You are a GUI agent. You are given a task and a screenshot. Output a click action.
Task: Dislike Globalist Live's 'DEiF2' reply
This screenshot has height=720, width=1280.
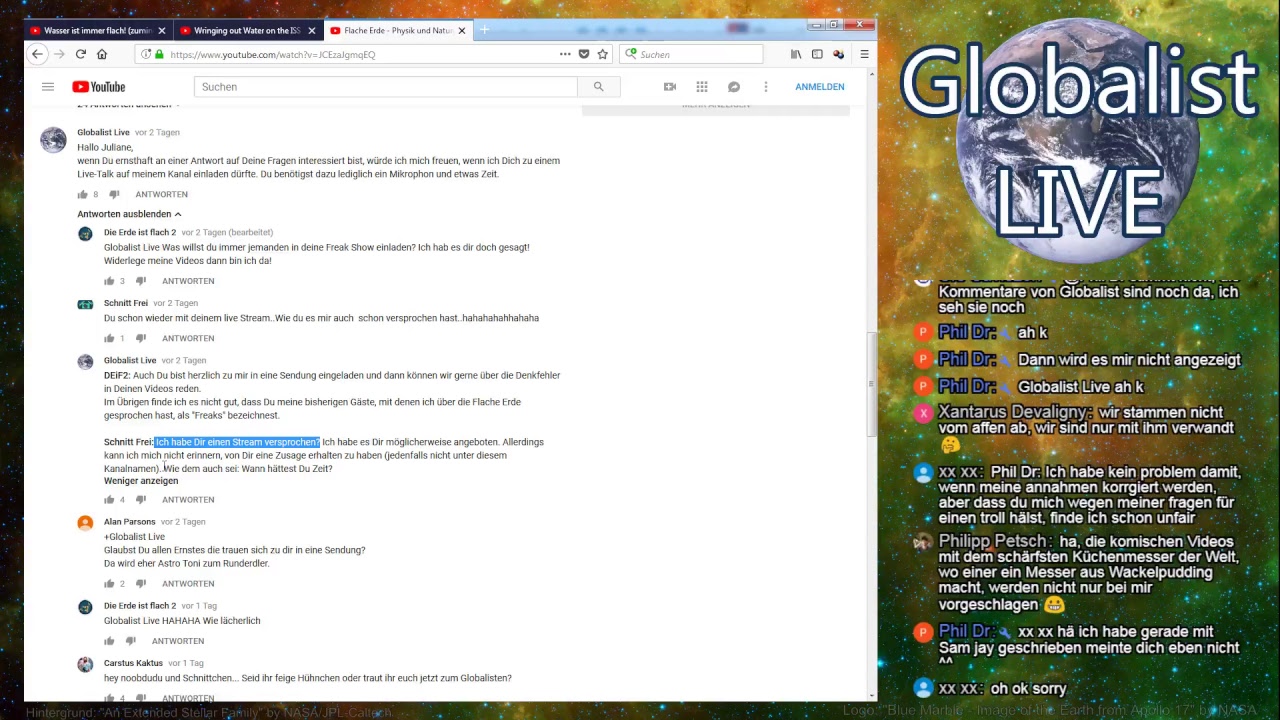pyautogui.click(x=141, y=500)
